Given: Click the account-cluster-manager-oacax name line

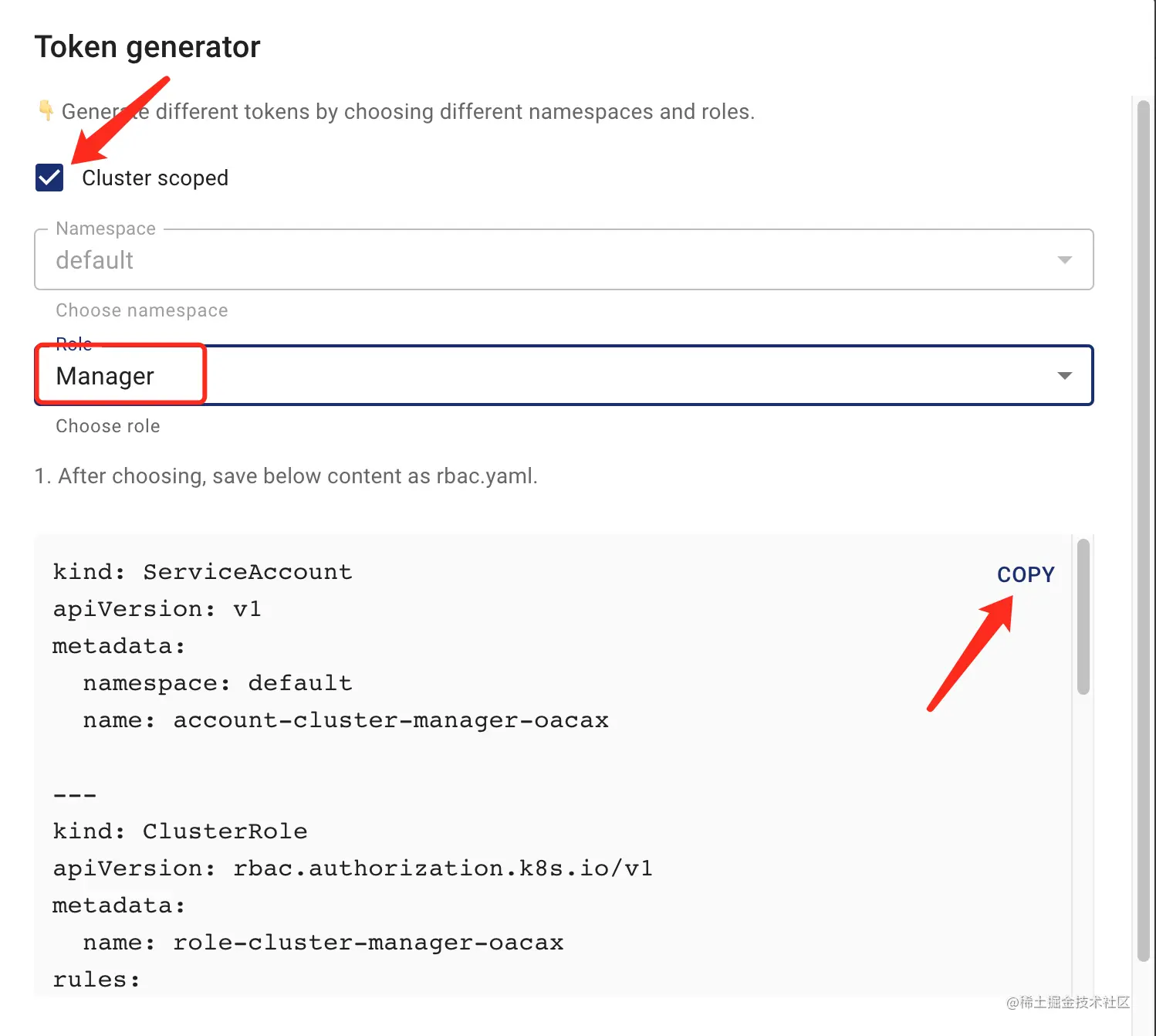Looking at the screenshot, I should pos(346,720).
